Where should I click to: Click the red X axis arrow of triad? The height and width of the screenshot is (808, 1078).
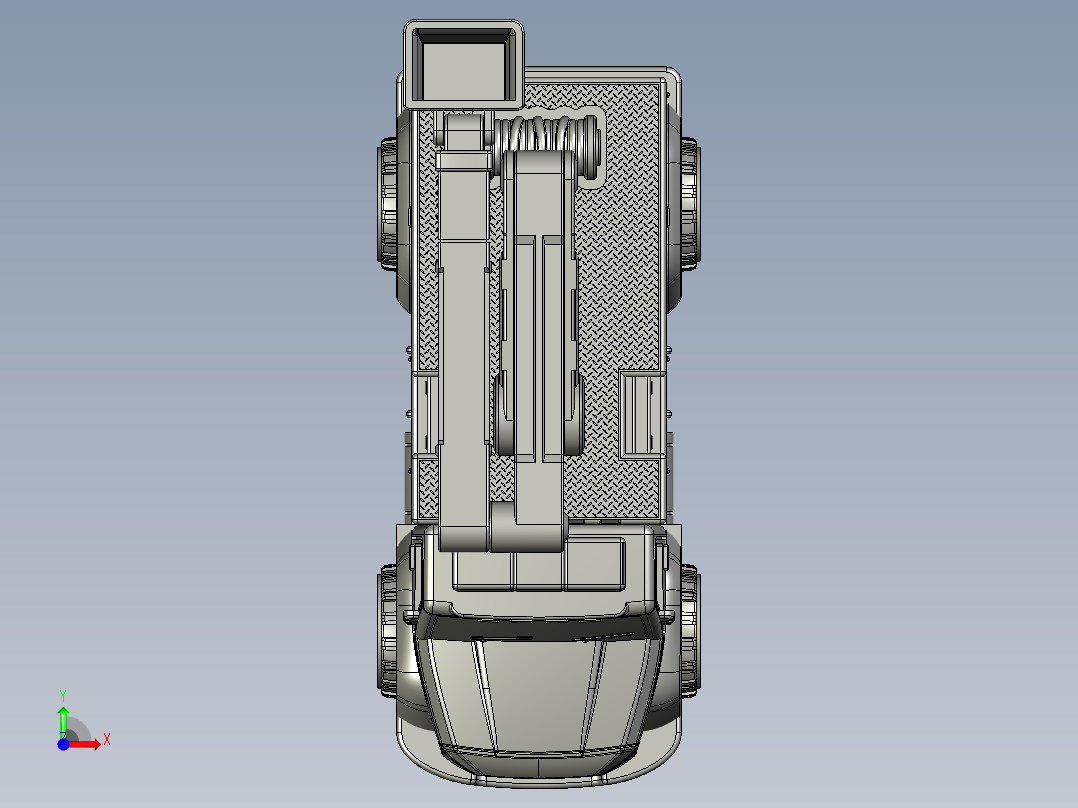(x=85, y=744)
